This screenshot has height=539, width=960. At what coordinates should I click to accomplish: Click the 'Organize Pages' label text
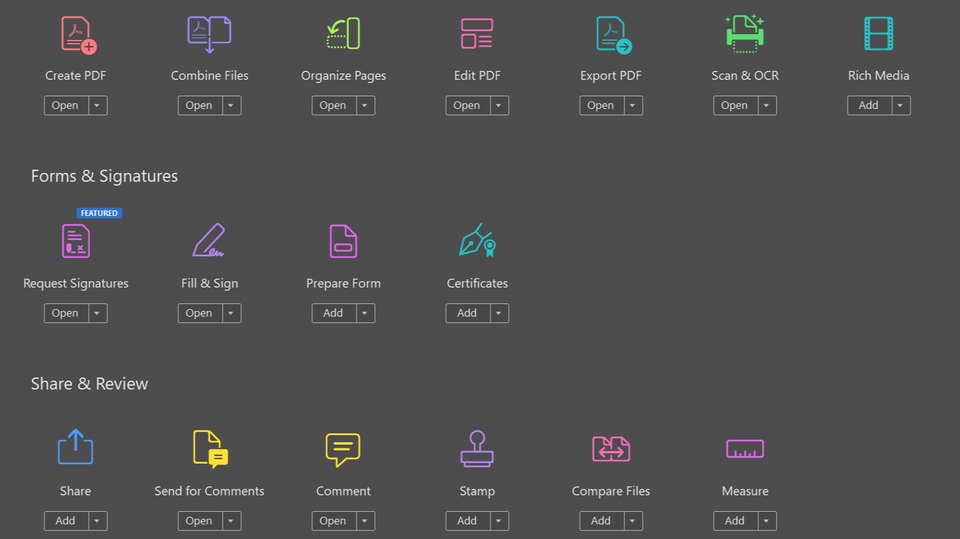(x=343, y=76)
